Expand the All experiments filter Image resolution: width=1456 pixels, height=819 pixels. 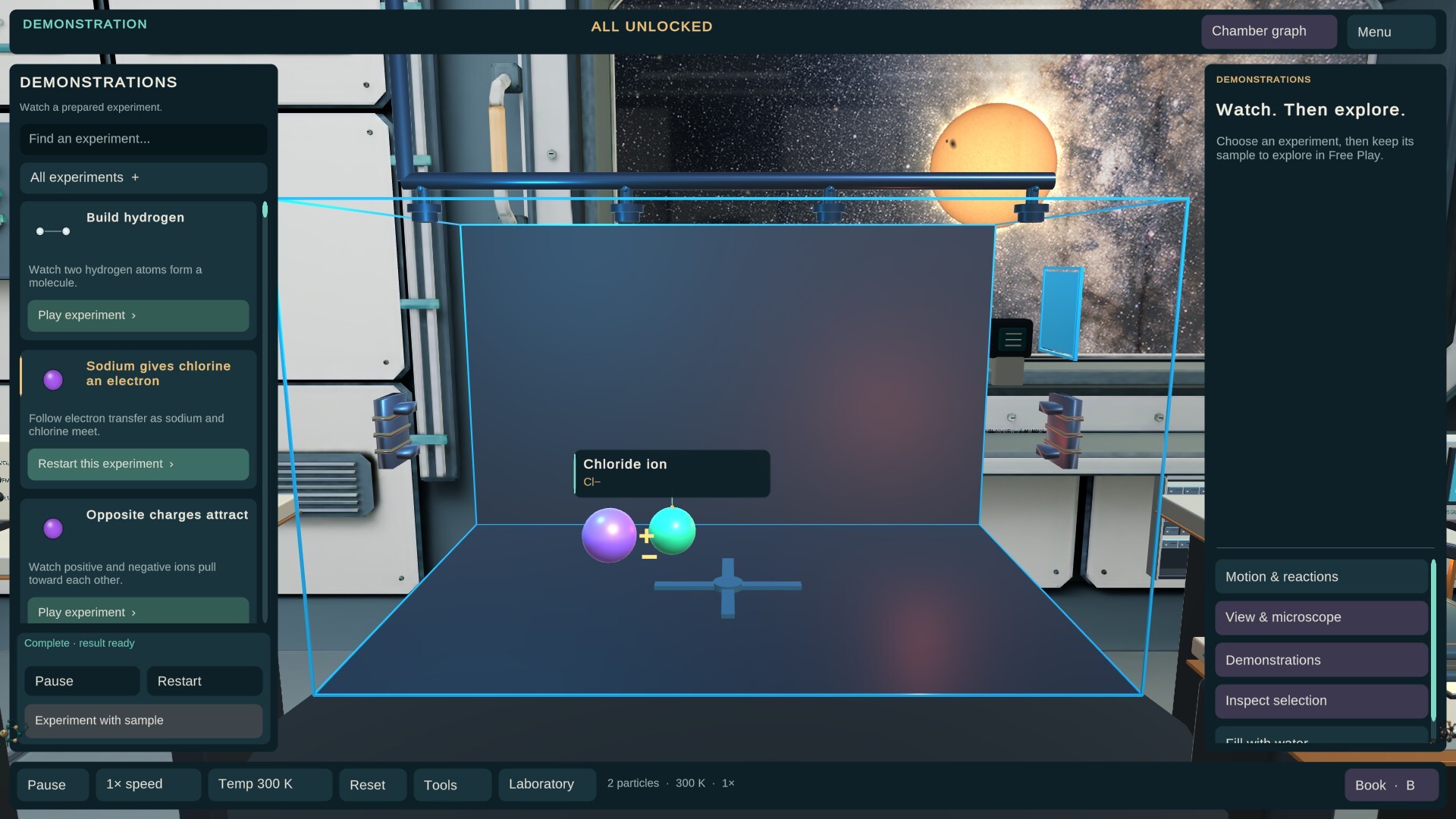click(143, 177)
